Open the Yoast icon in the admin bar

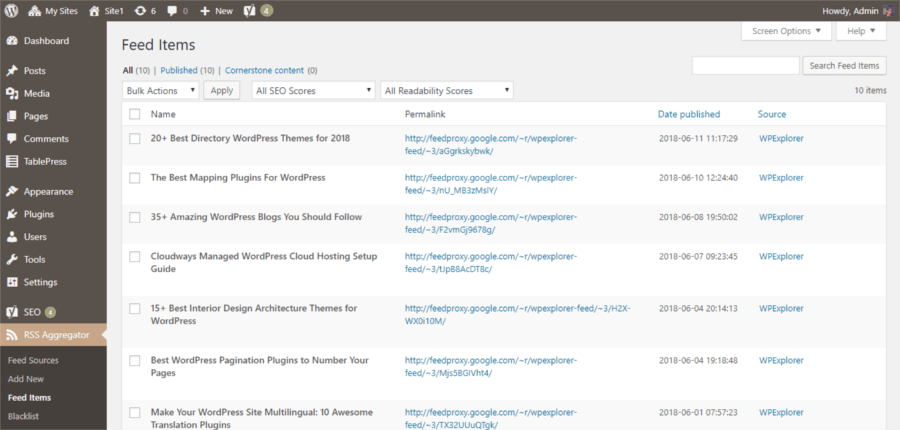(249, 11)
